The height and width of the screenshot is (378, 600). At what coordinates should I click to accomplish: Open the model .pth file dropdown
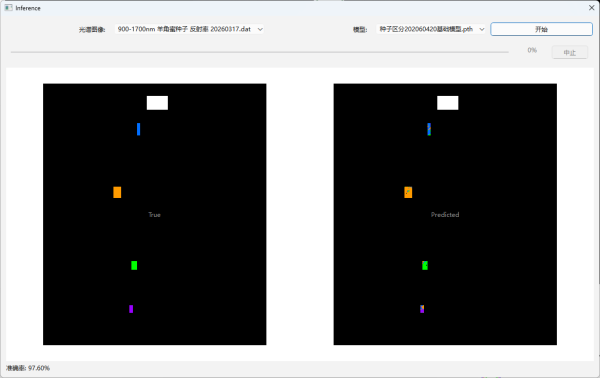point(431,29)
